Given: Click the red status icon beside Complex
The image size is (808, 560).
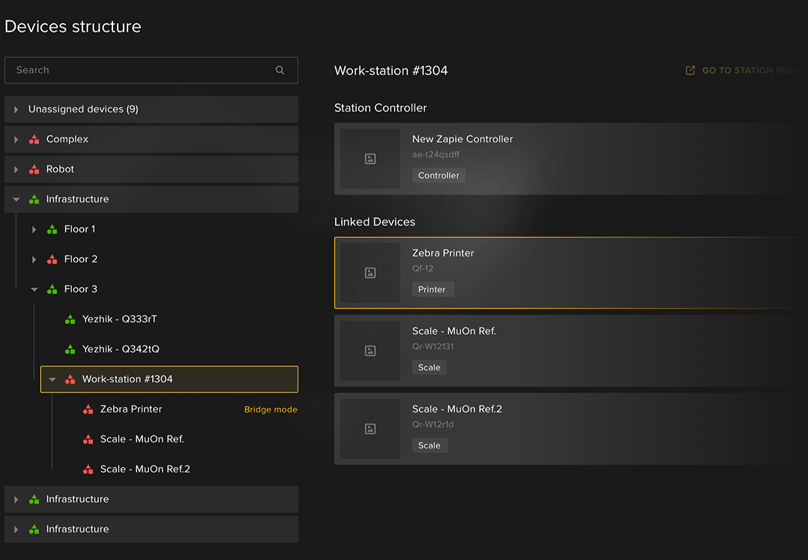Looking at the screenshot, I should tap(34, 139).
